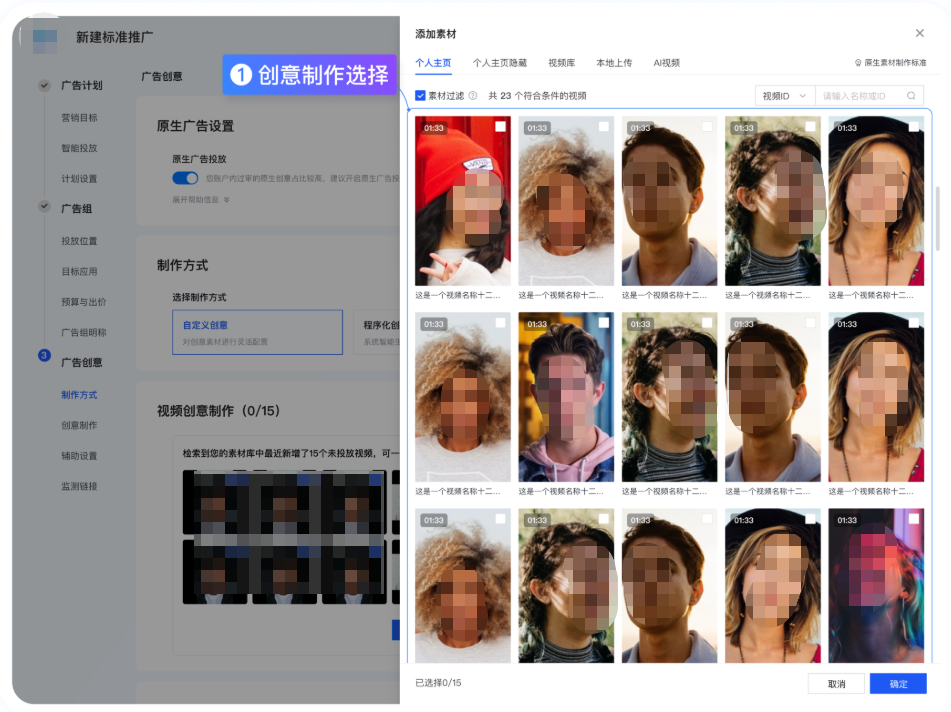Click the 请输入名称或ID search field
This screenshot has width=951, height=712.
pos(858,96)
